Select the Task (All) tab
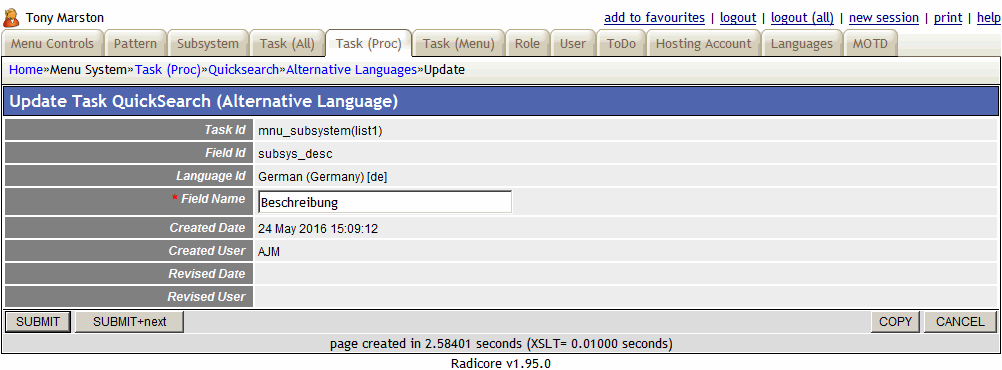Viewport: 1002px width, 370px height. pos(287,44)
